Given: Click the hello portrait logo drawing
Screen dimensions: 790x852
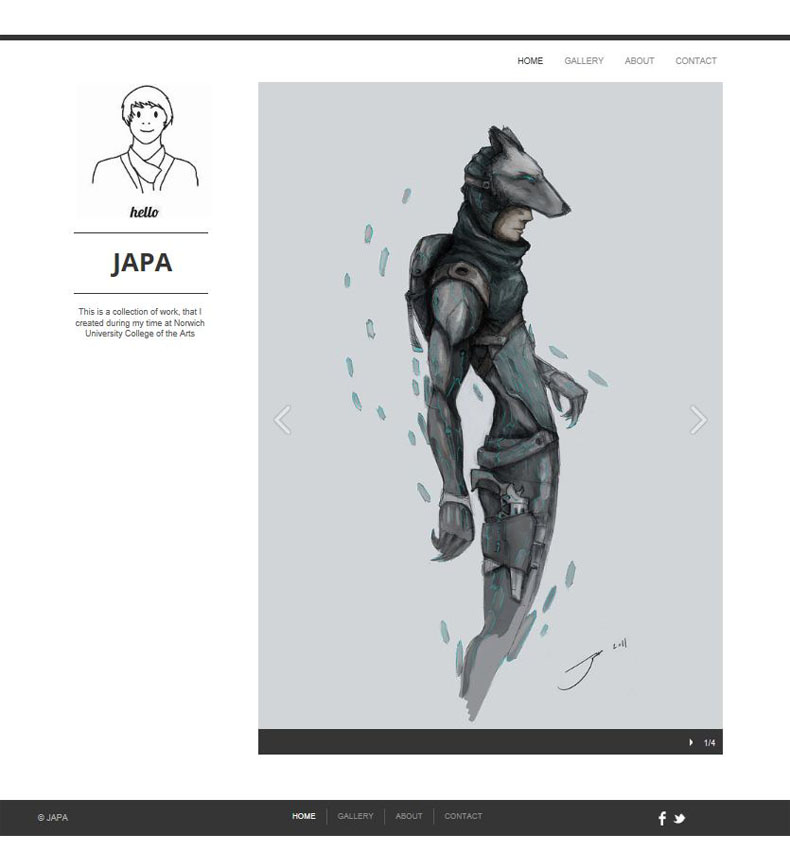Looking at the screenshot, I should 144,152.
